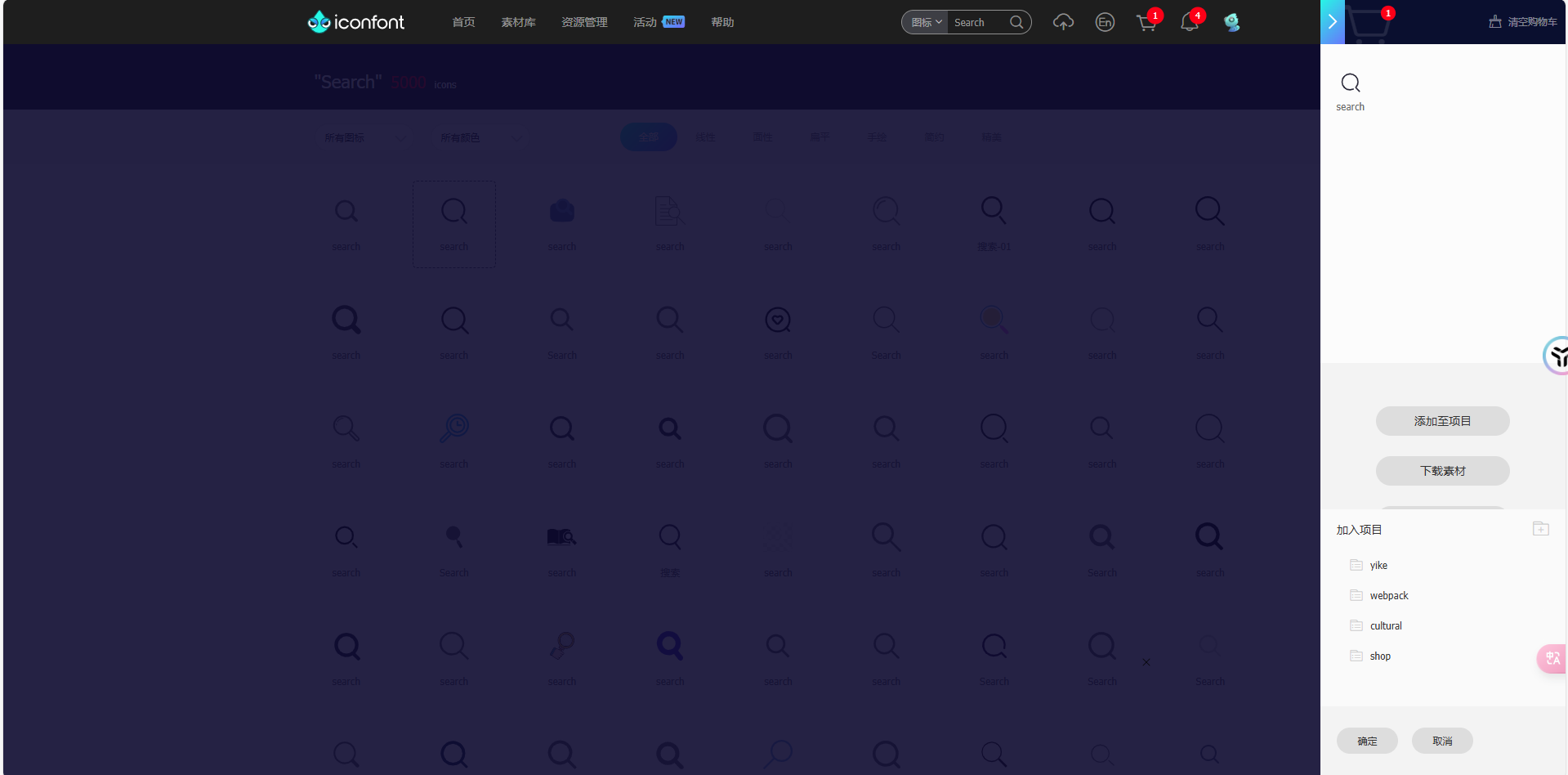Click the 添加至项目 button
This screenshot has height=775, width=1568.
1442,421
